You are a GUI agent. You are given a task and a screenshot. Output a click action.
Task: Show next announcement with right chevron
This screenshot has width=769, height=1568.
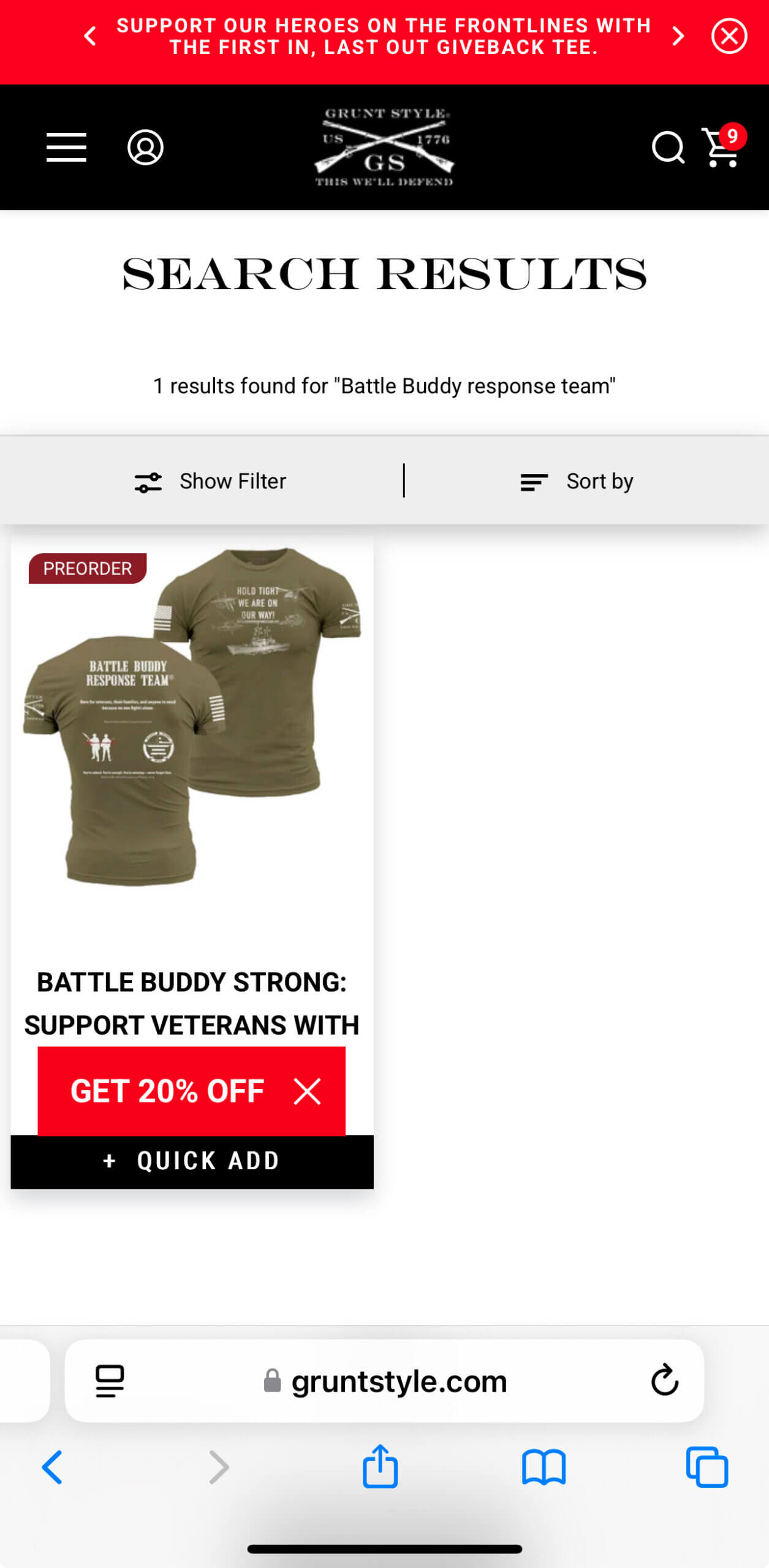pyautogui.click(x=678, y=36)
